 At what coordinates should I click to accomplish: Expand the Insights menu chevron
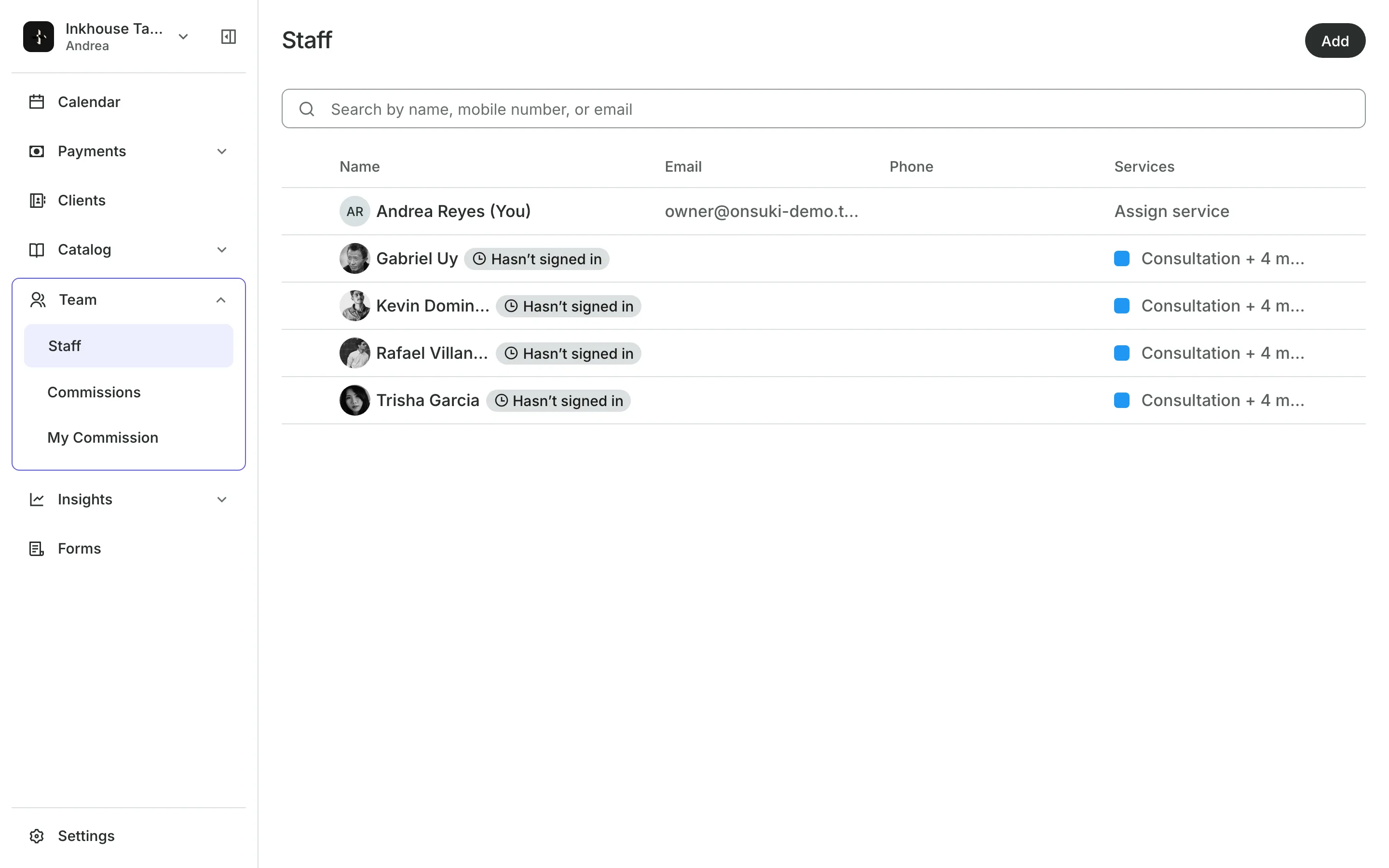click(x=222, y=500)
